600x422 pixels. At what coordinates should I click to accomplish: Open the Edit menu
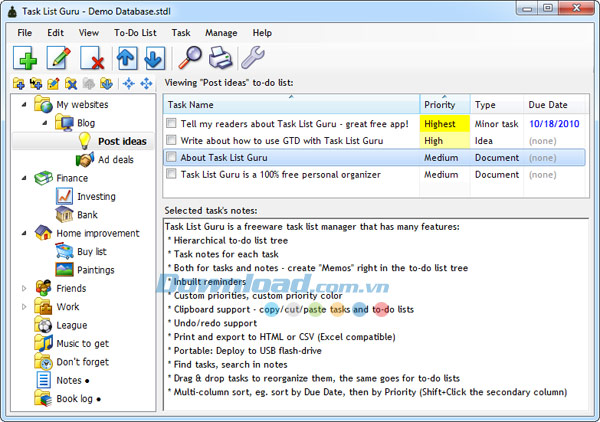55,33
